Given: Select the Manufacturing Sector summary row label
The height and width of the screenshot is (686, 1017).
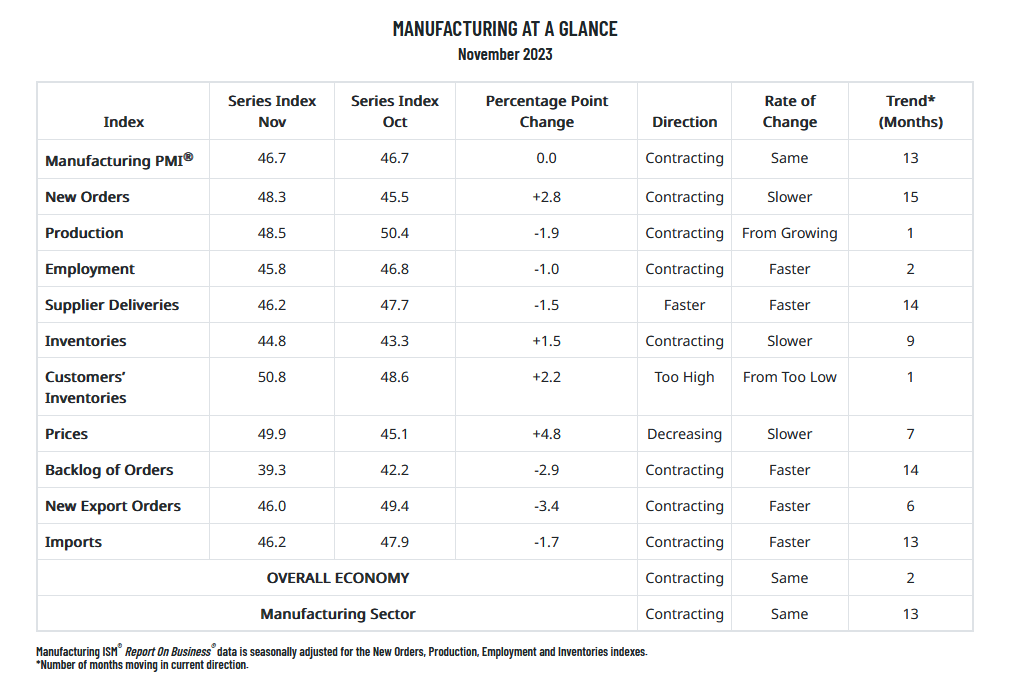Looking at the screenshot, I should click(x=338, y=614).
